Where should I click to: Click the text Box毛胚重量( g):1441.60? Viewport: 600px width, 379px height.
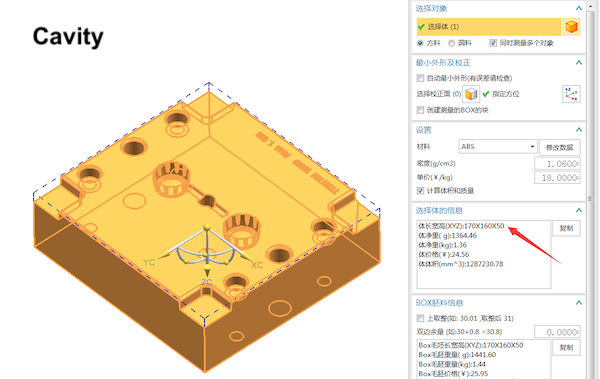click(457, 355)
